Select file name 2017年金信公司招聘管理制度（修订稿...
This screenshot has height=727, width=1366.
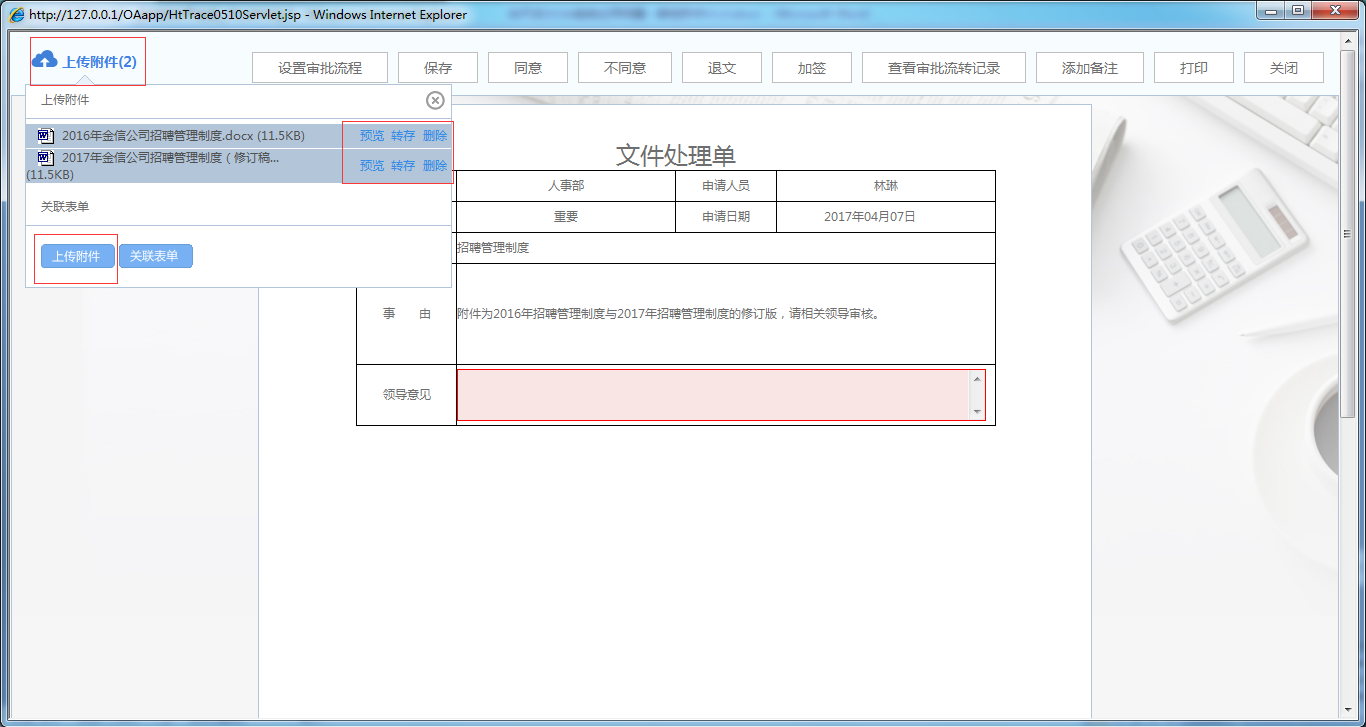click(x=170, y=158)
